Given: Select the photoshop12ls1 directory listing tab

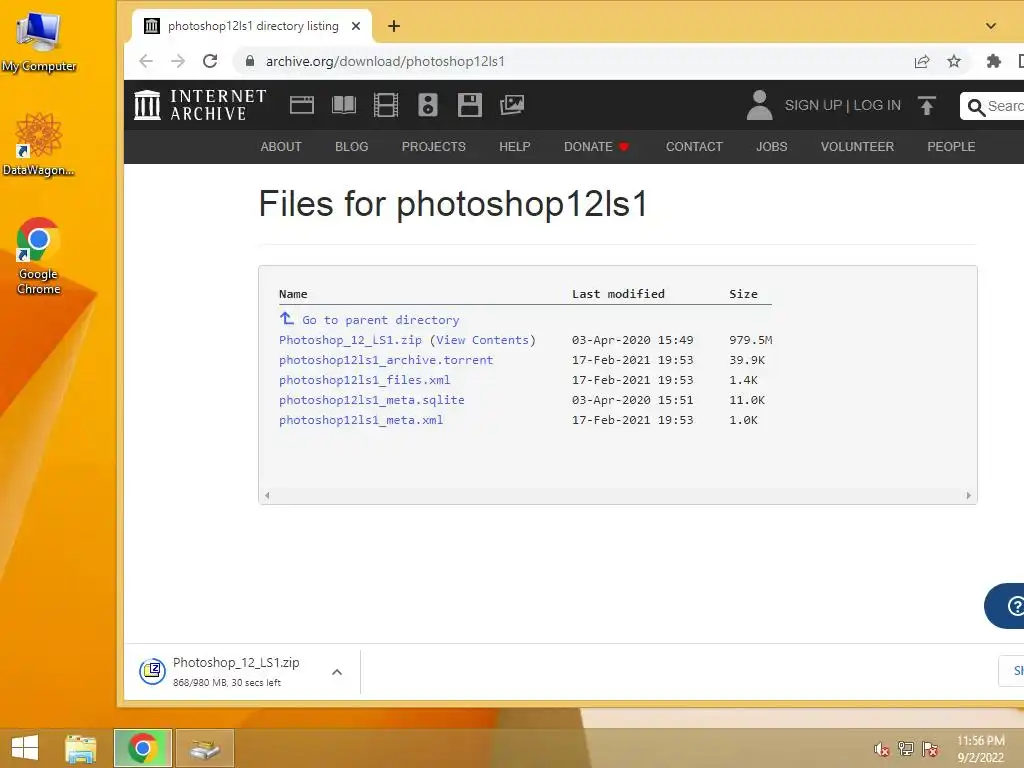Looking at the screenshot, I should pos(251,26).
